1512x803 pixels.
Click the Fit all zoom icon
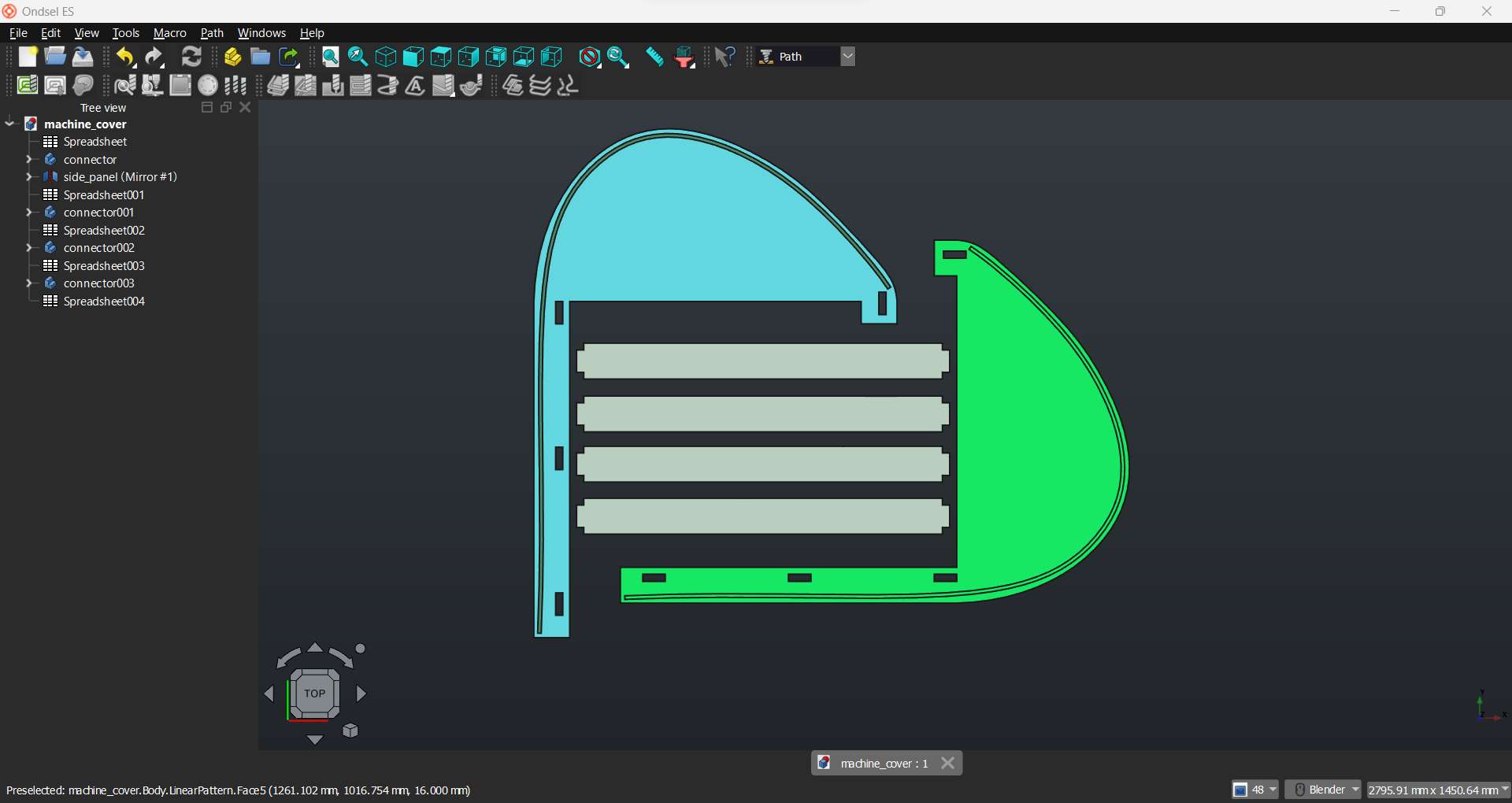[331, 57]
